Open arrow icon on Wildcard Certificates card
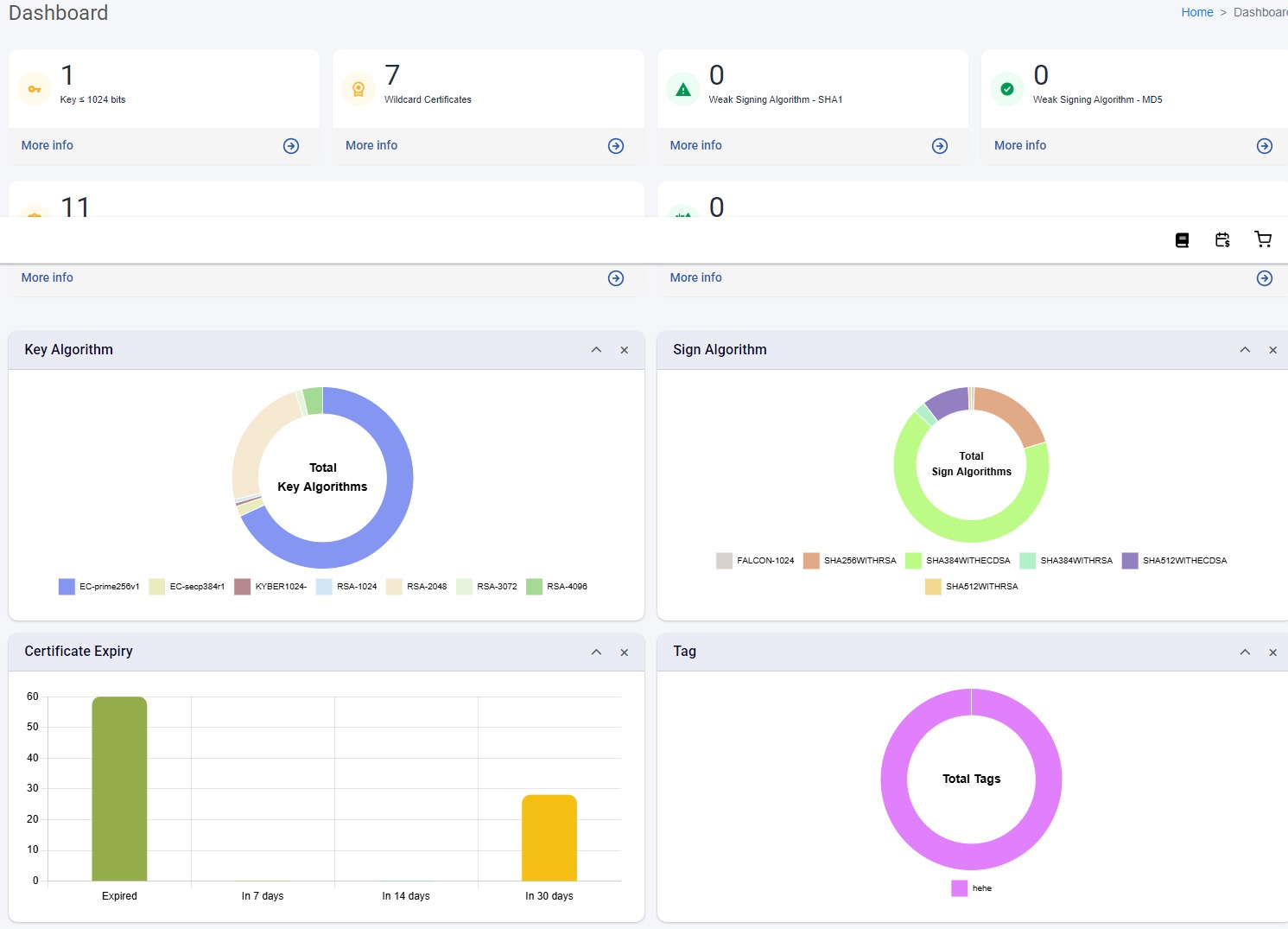This screenshot has height=929, width=1288. pos(616,146)
